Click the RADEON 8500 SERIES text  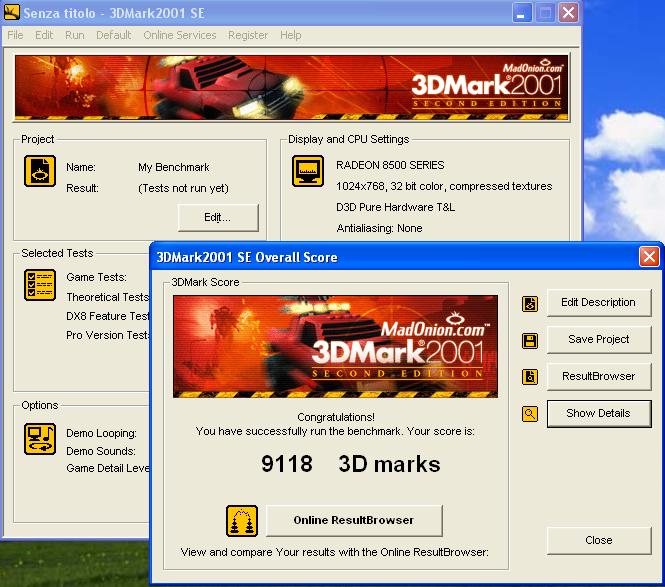click(390, 165)
